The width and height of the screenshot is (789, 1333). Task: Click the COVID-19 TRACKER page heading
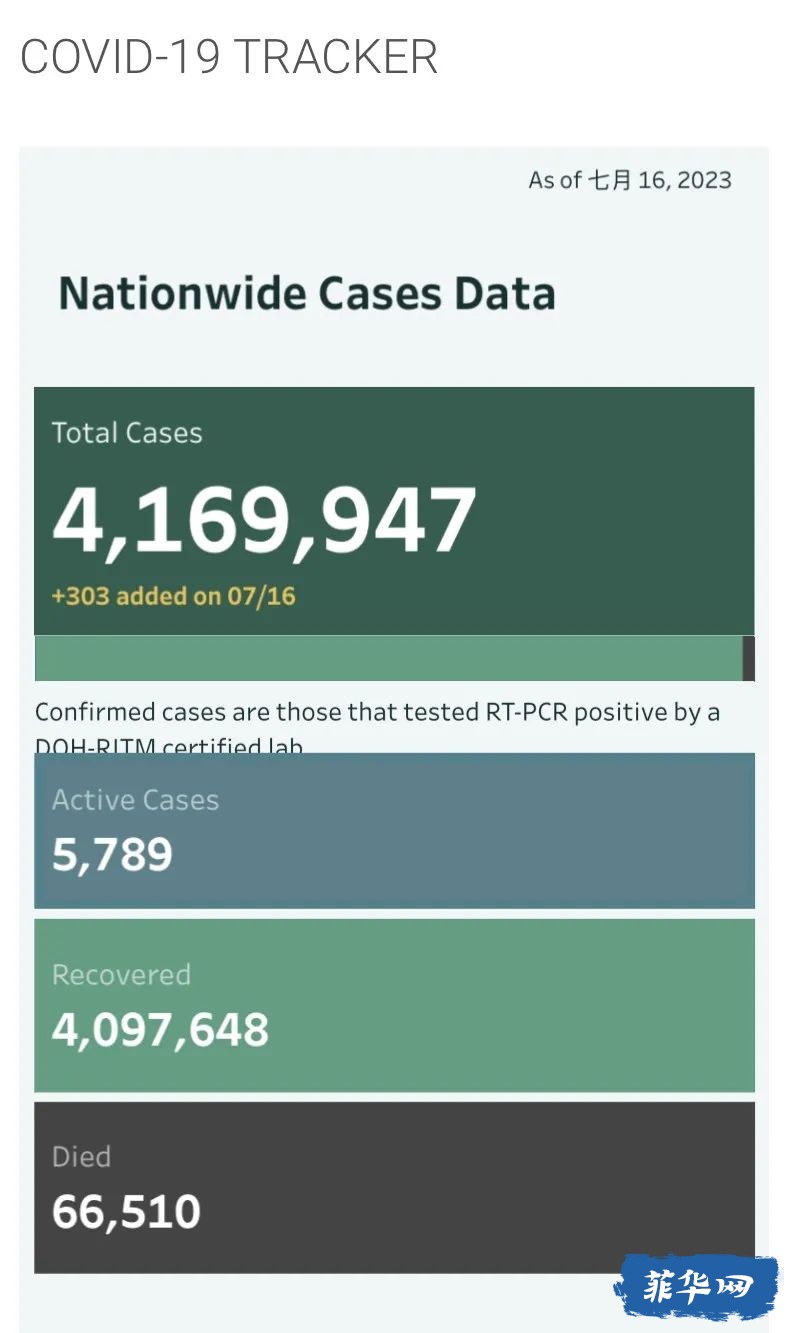click(229, 56)
